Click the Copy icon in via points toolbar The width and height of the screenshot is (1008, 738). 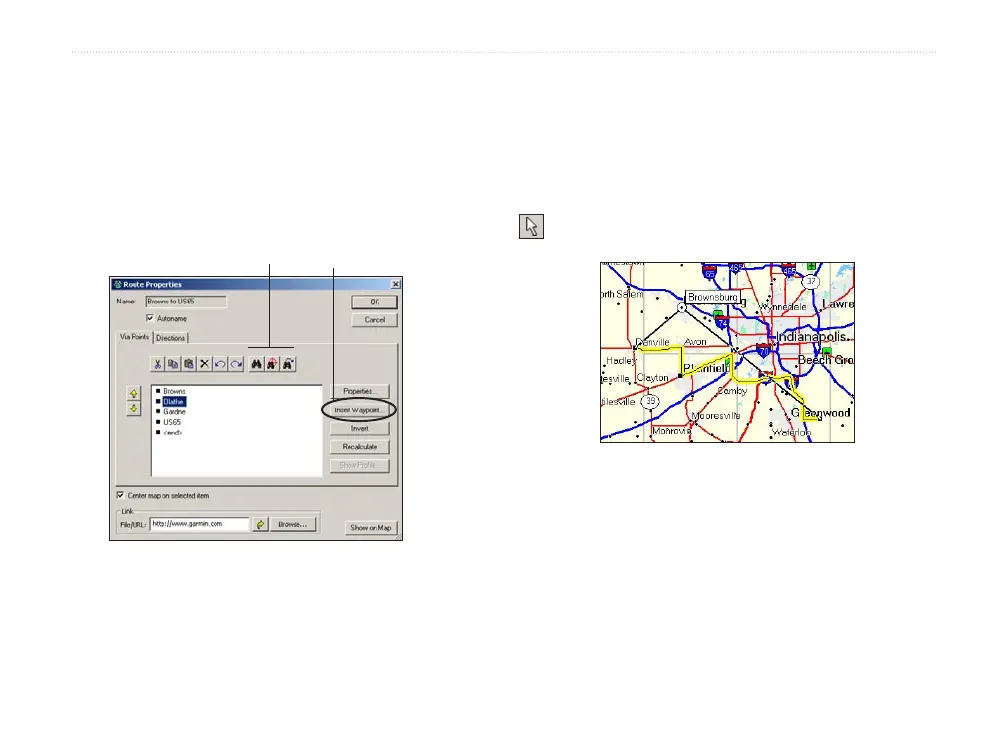[173, 364]
